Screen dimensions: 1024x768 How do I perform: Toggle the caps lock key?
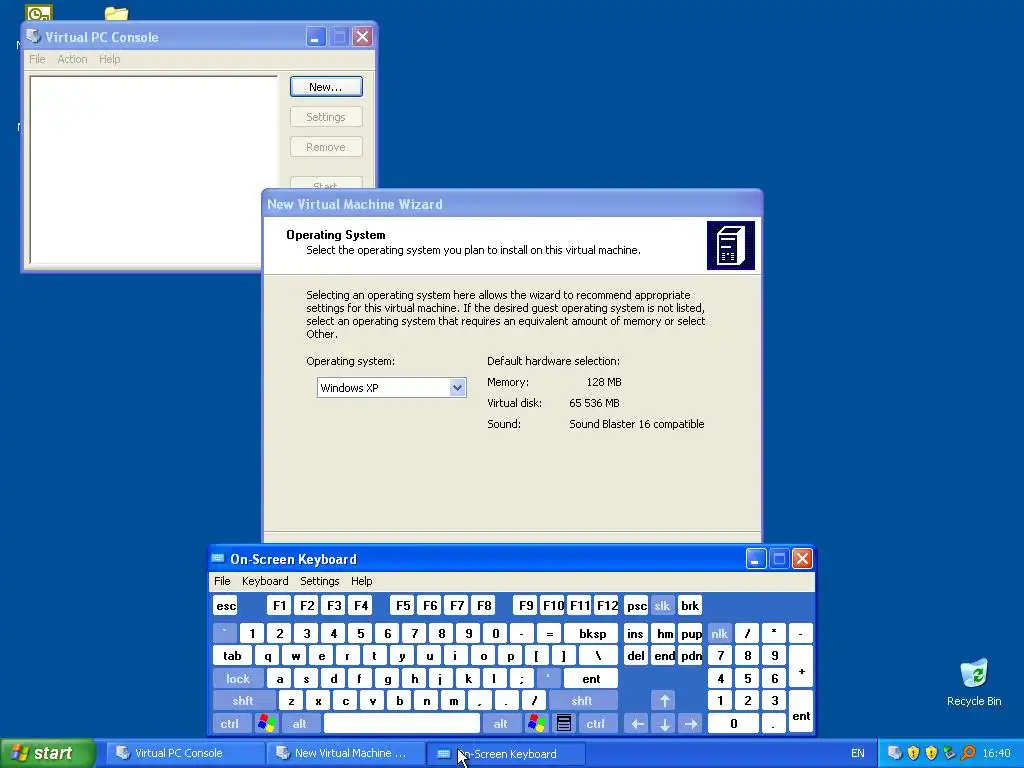[238, 679]
